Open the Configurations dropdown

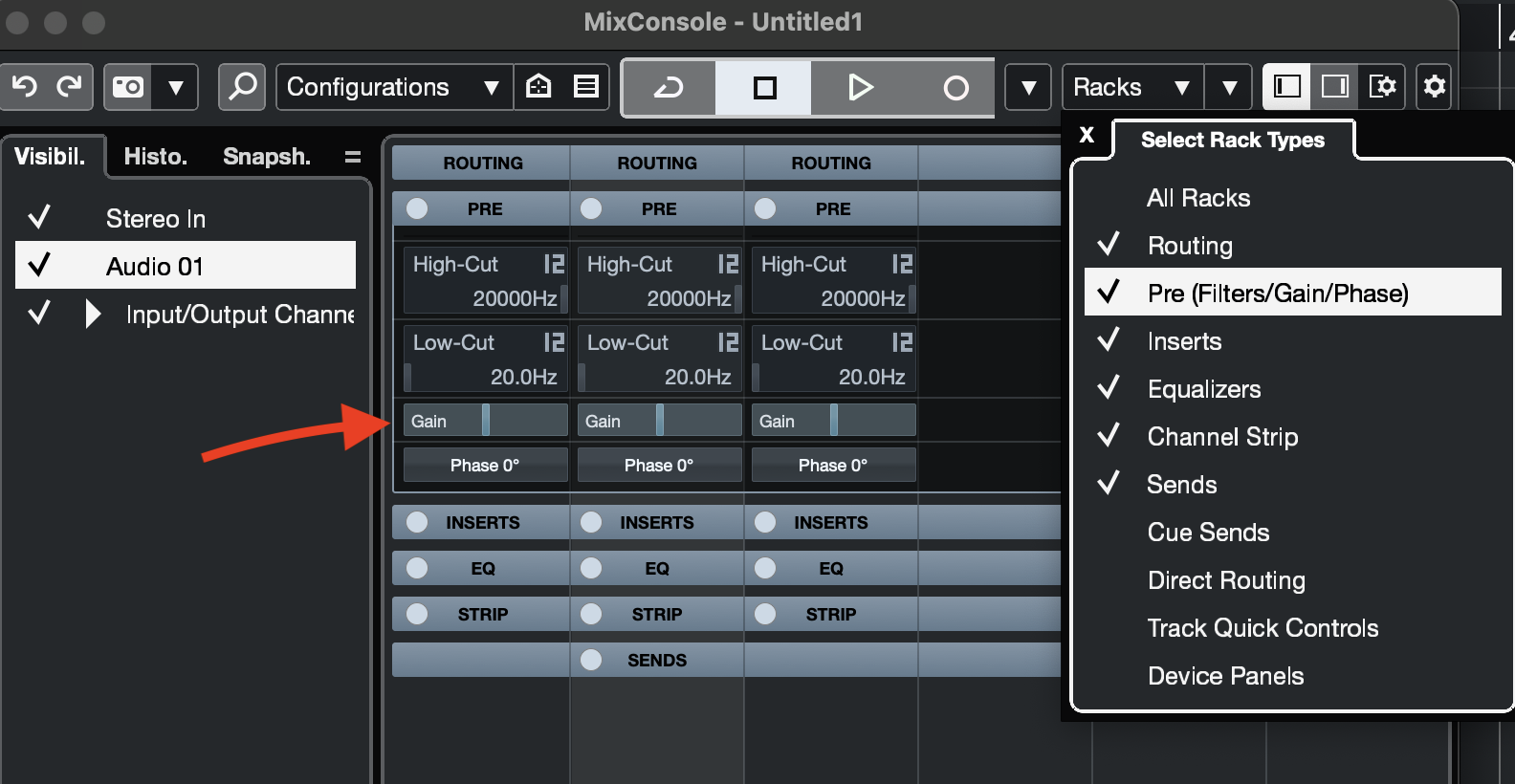coord(394,87)
